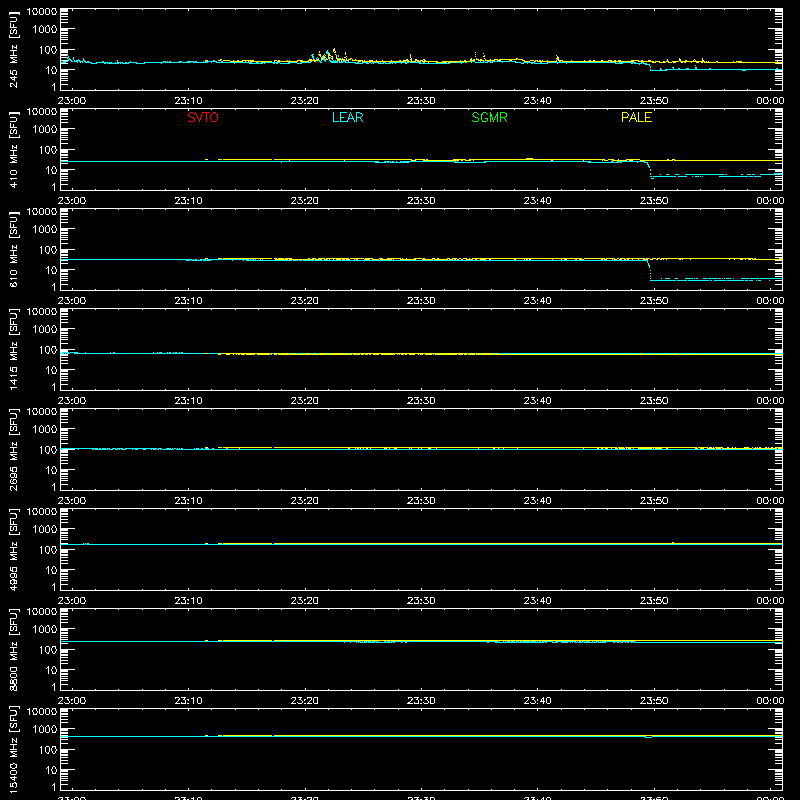Click the green SGMR station legend label
800x800 pixels.
[489, 117]
